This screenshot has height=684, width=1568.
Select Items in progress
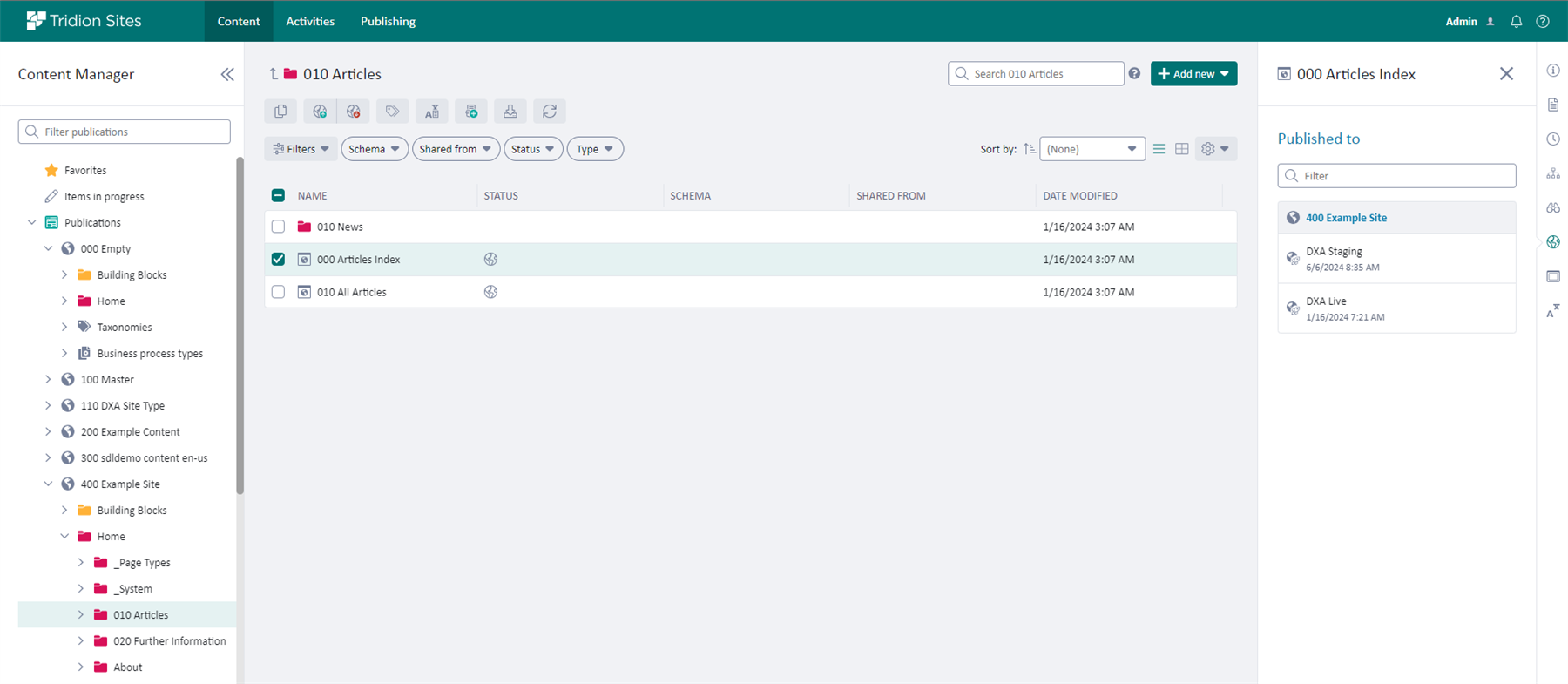point(104,197)
